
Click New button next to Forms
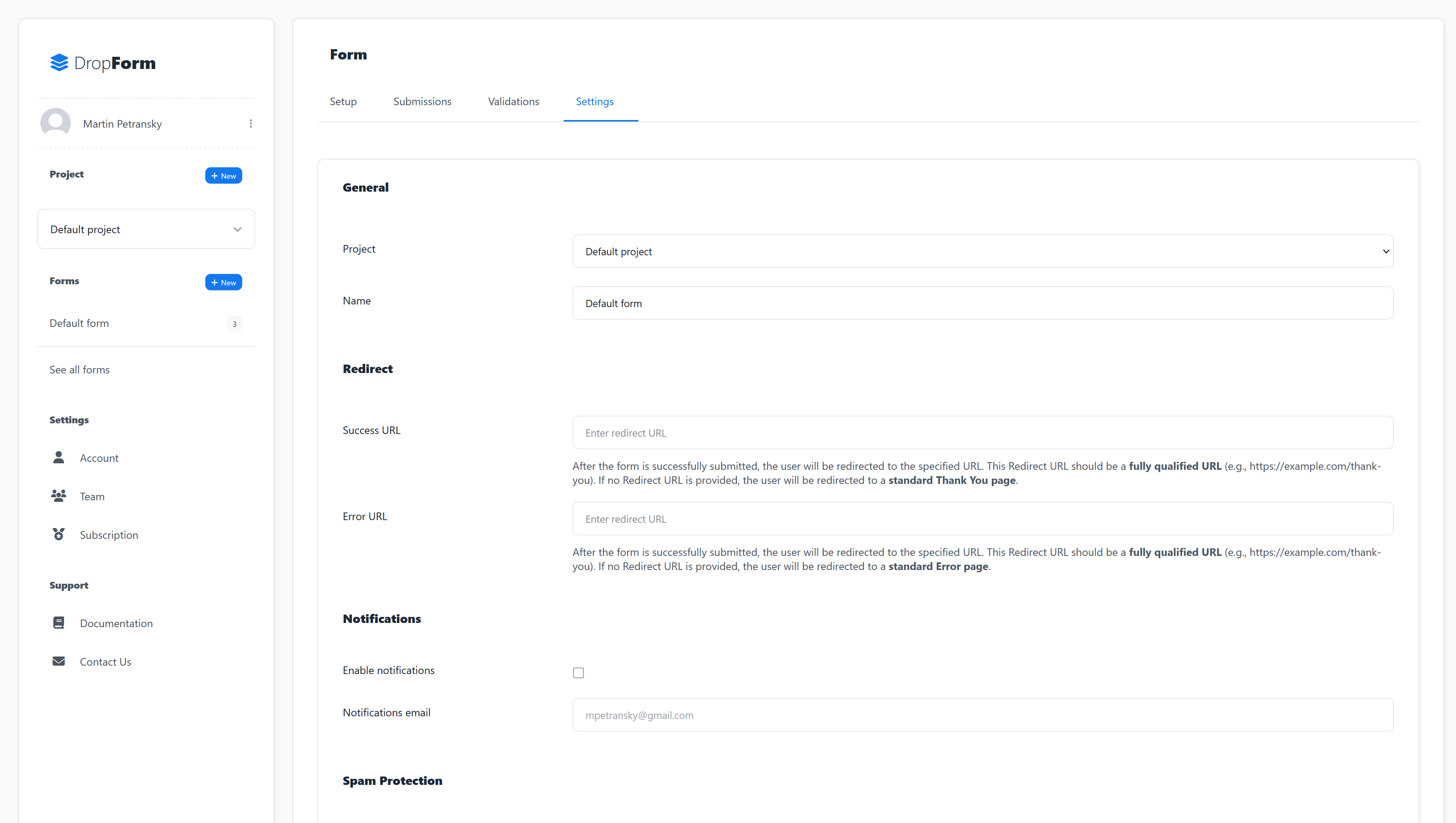click(223, 282)
